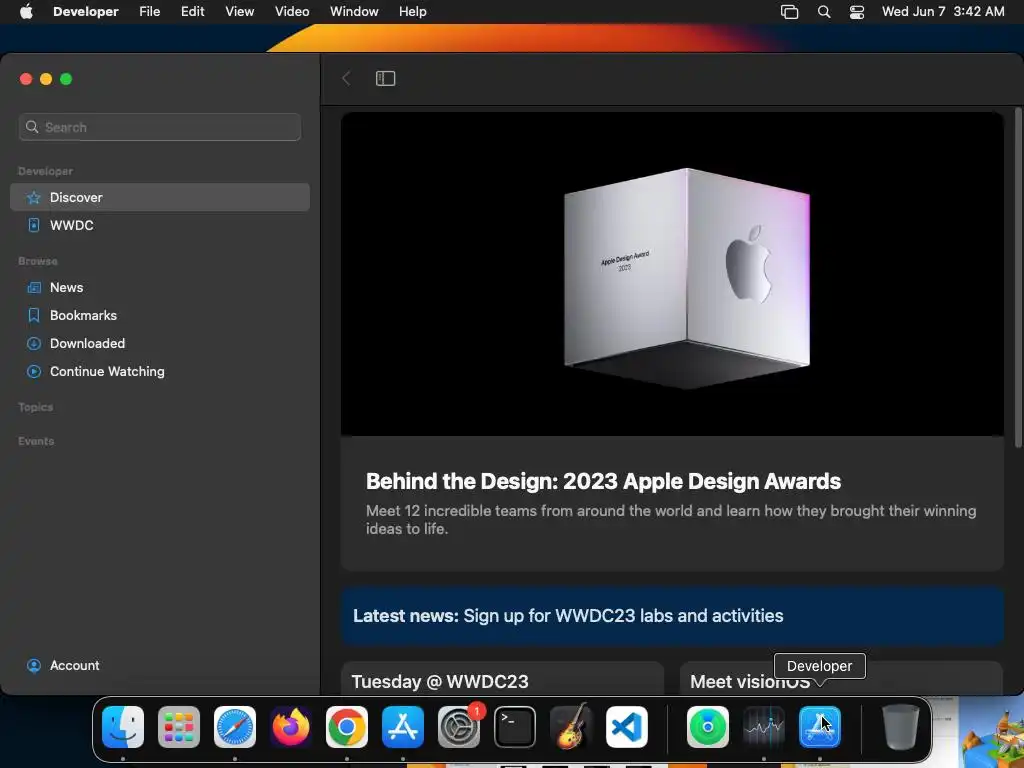Click the red window close button
The height and width of the screenshot is (768, 1024).
click(26, 79)
